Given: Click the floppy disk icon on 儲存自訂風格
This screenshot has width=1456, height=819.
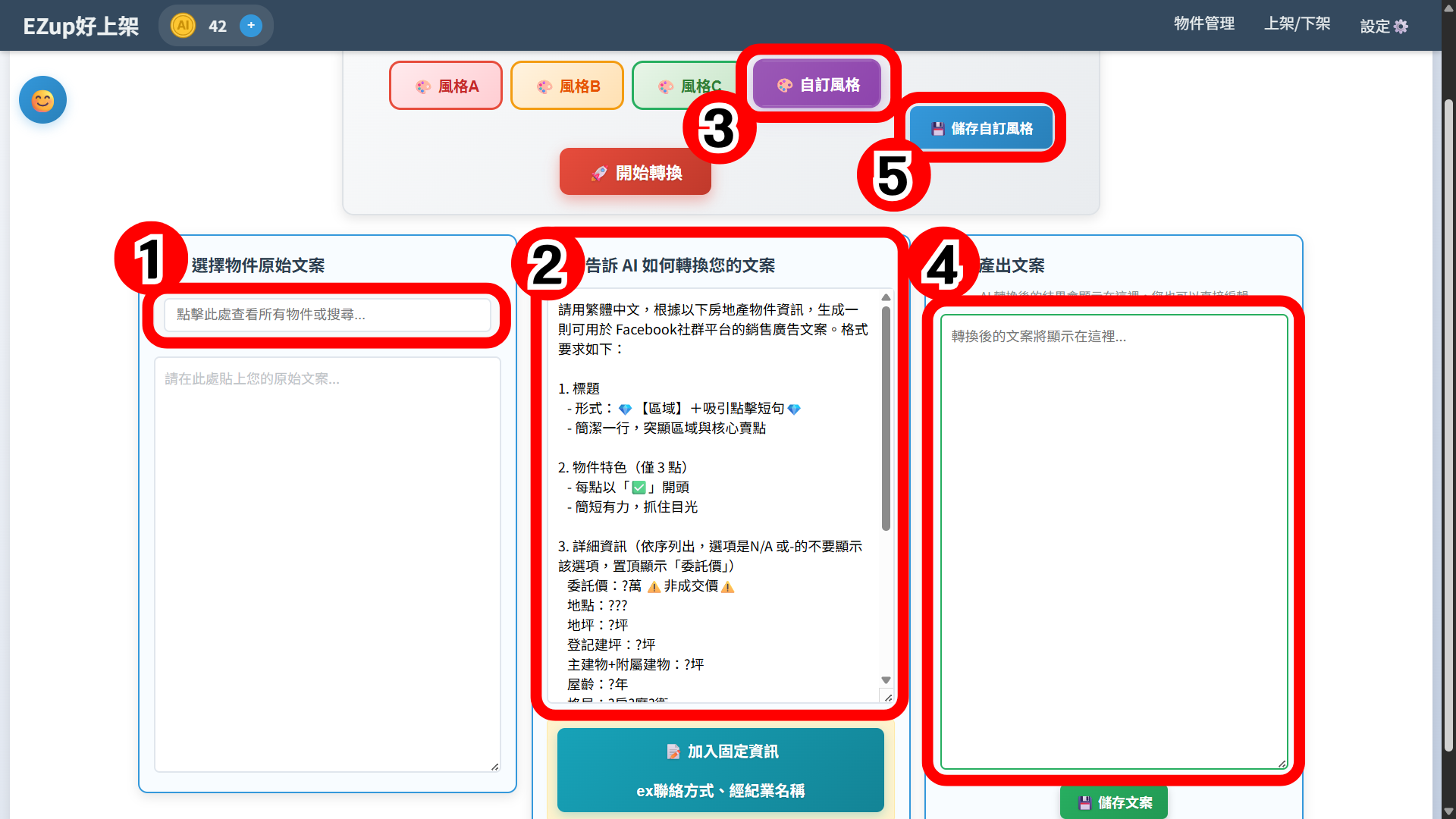Looking at the screenshot, I should (x=938, y=129).
